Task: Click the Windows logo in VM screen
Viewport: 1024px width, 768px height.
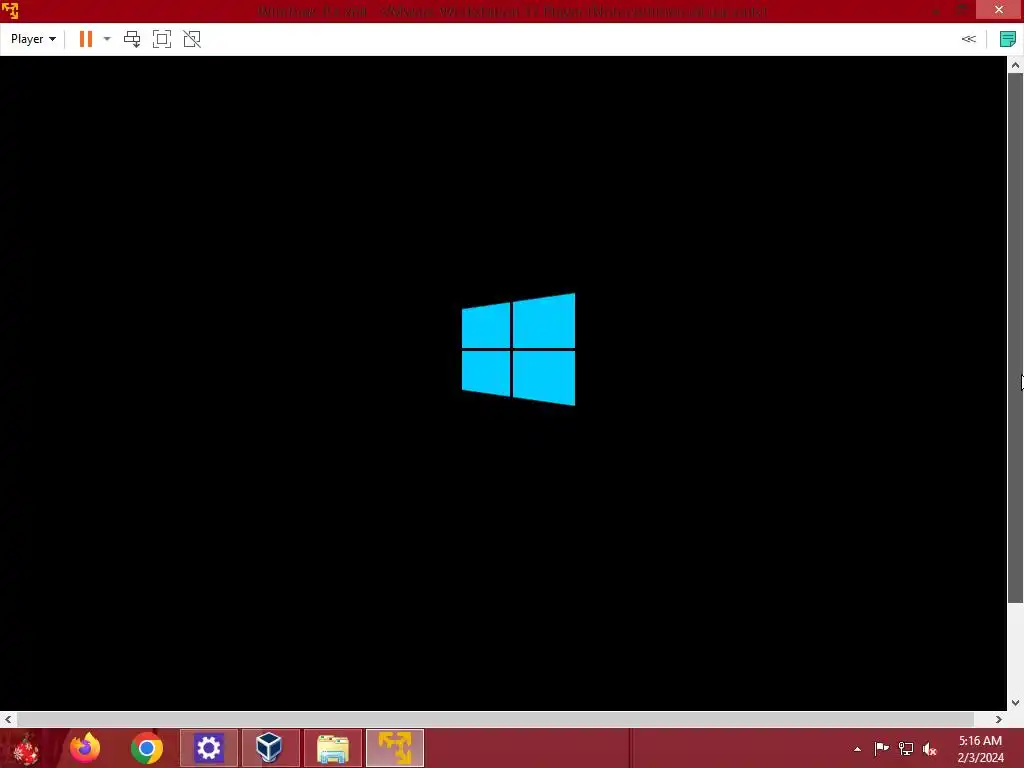Action: click(519, 349)
